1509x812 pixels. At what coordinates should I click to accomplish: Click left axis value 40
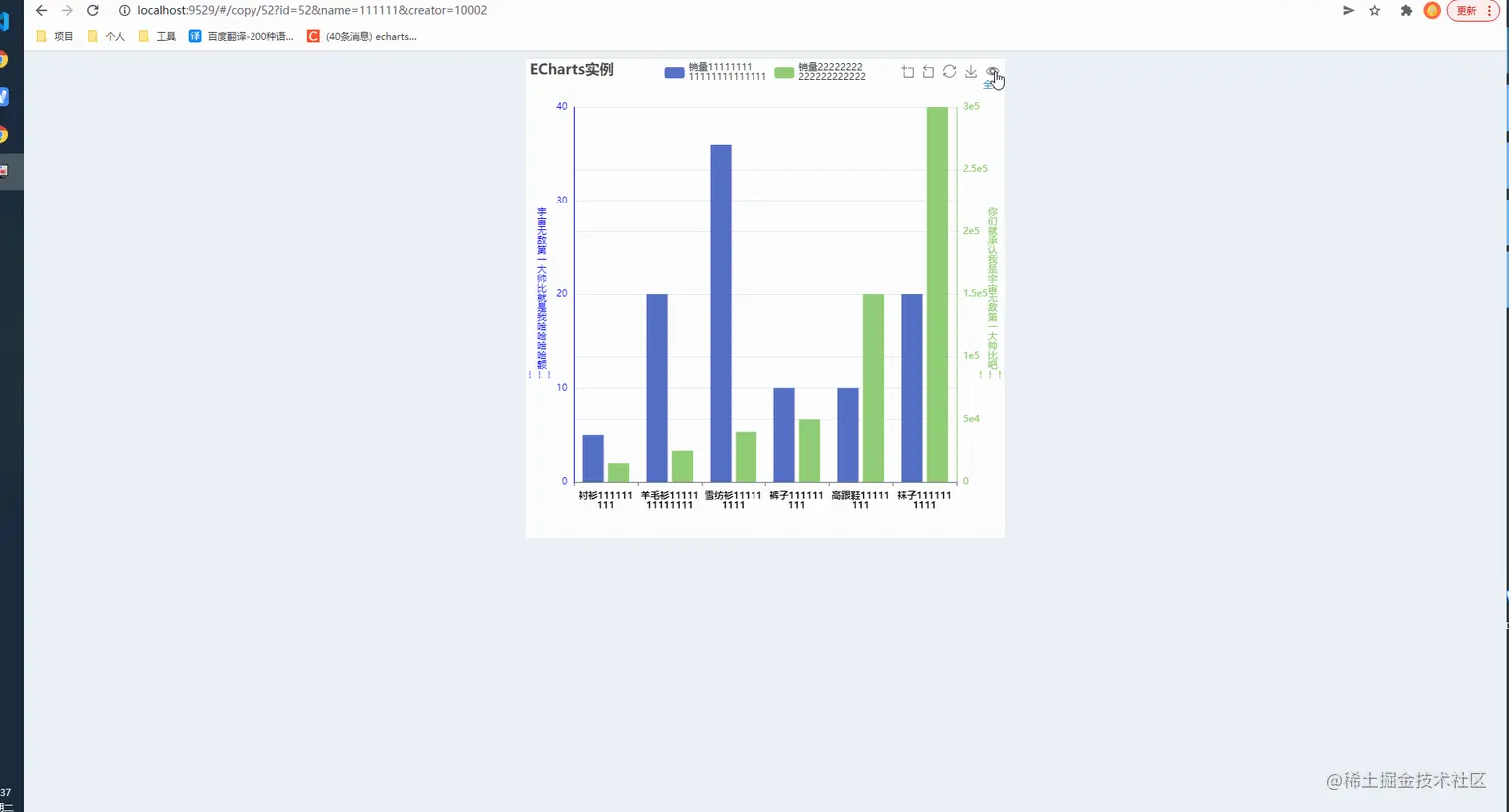[x=562, y=107]
